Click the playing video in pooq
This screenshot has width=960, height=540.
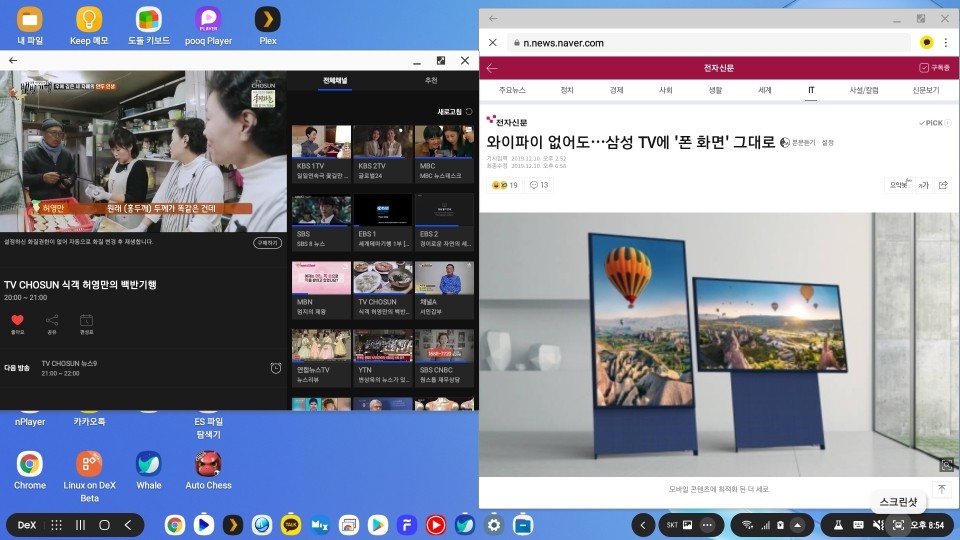point(143,151)
